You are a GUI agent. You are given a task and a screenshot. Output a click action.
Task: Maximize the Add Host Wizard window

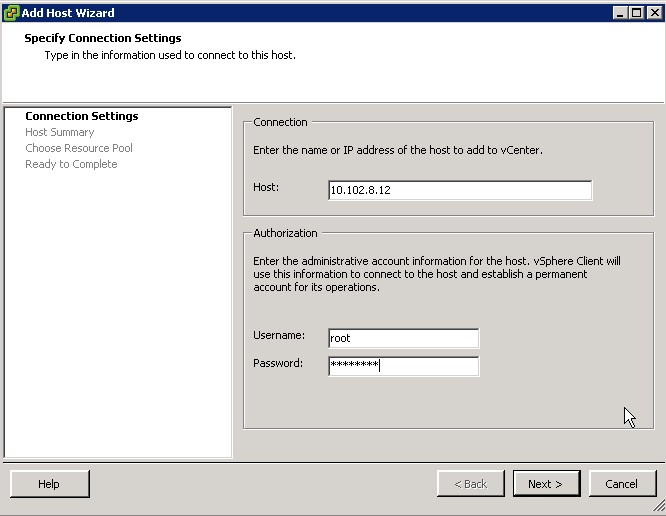tap(637, 12)
